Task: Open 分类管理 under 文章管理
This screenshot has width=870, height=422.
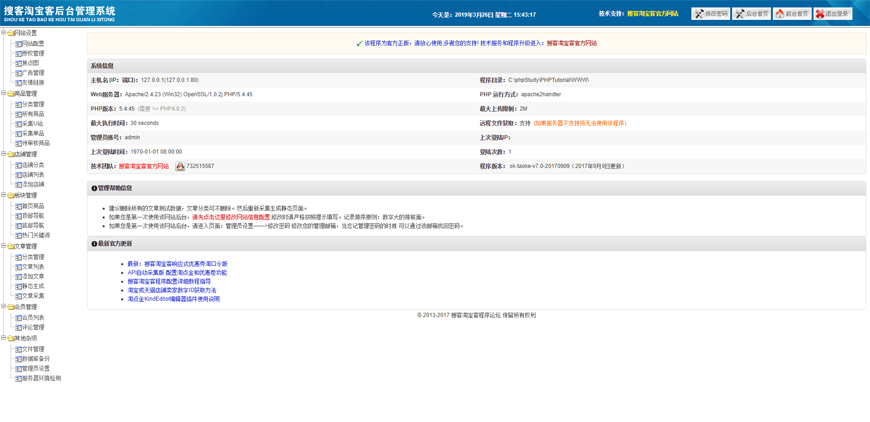Action: (x=33, y=257)
